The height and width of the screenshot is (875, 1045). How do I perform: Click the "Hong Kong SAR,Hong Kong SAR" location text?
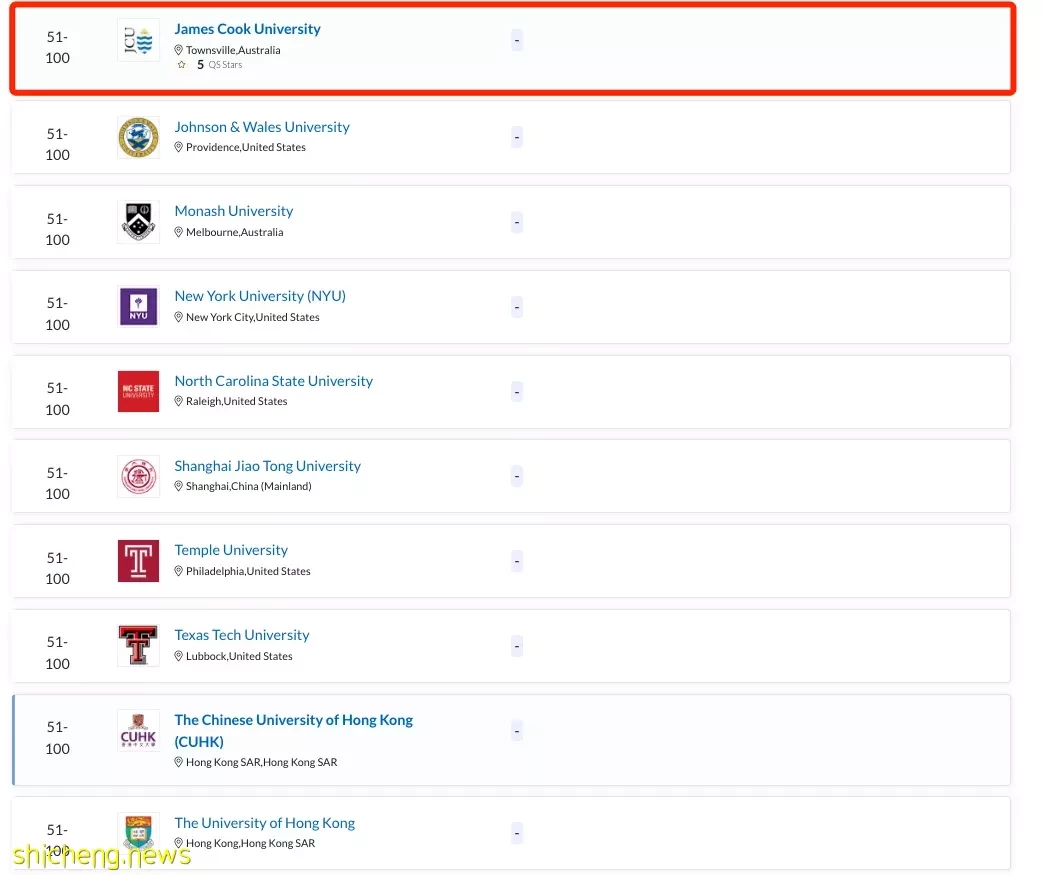point(261,762)
